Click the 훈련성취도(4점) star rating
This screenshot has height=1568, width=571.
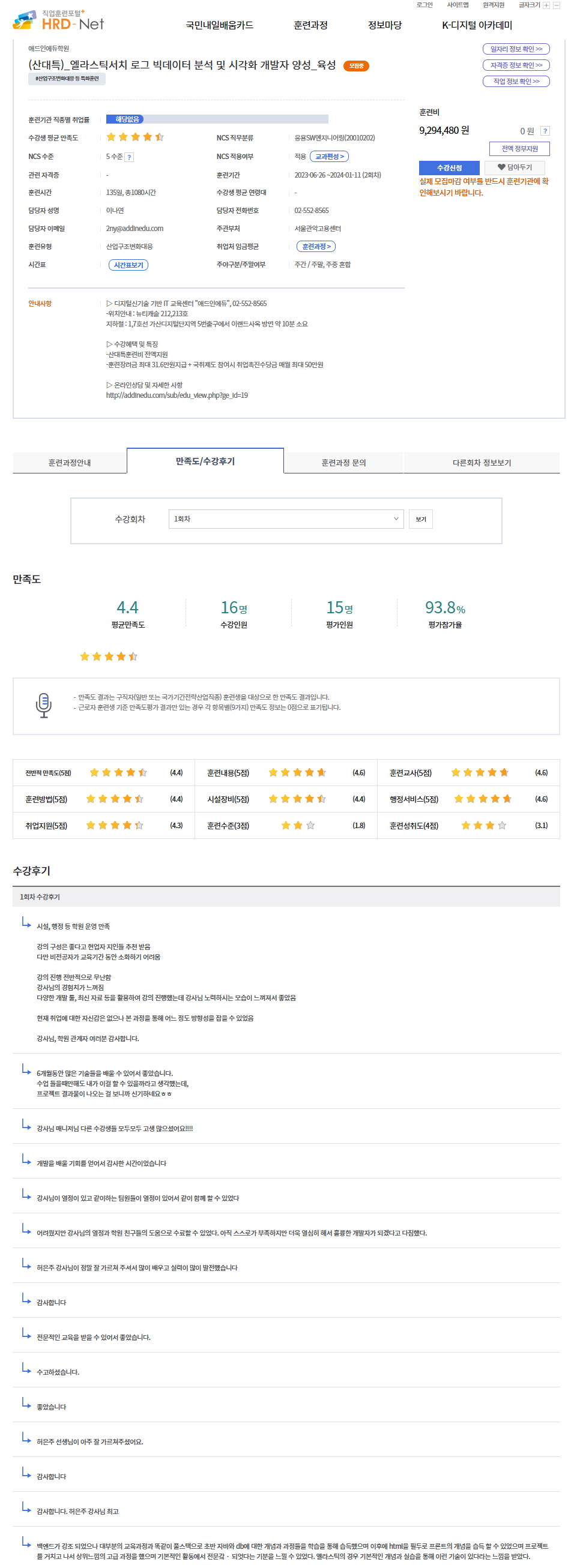pos(484,826)
